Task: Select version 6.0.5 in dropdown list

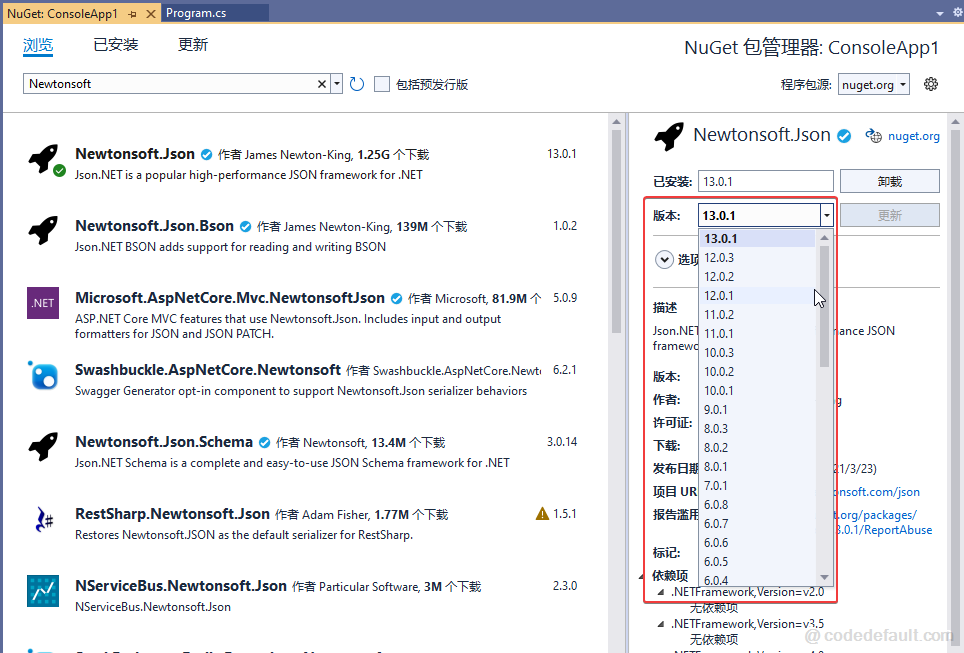Action: (757, 562)
